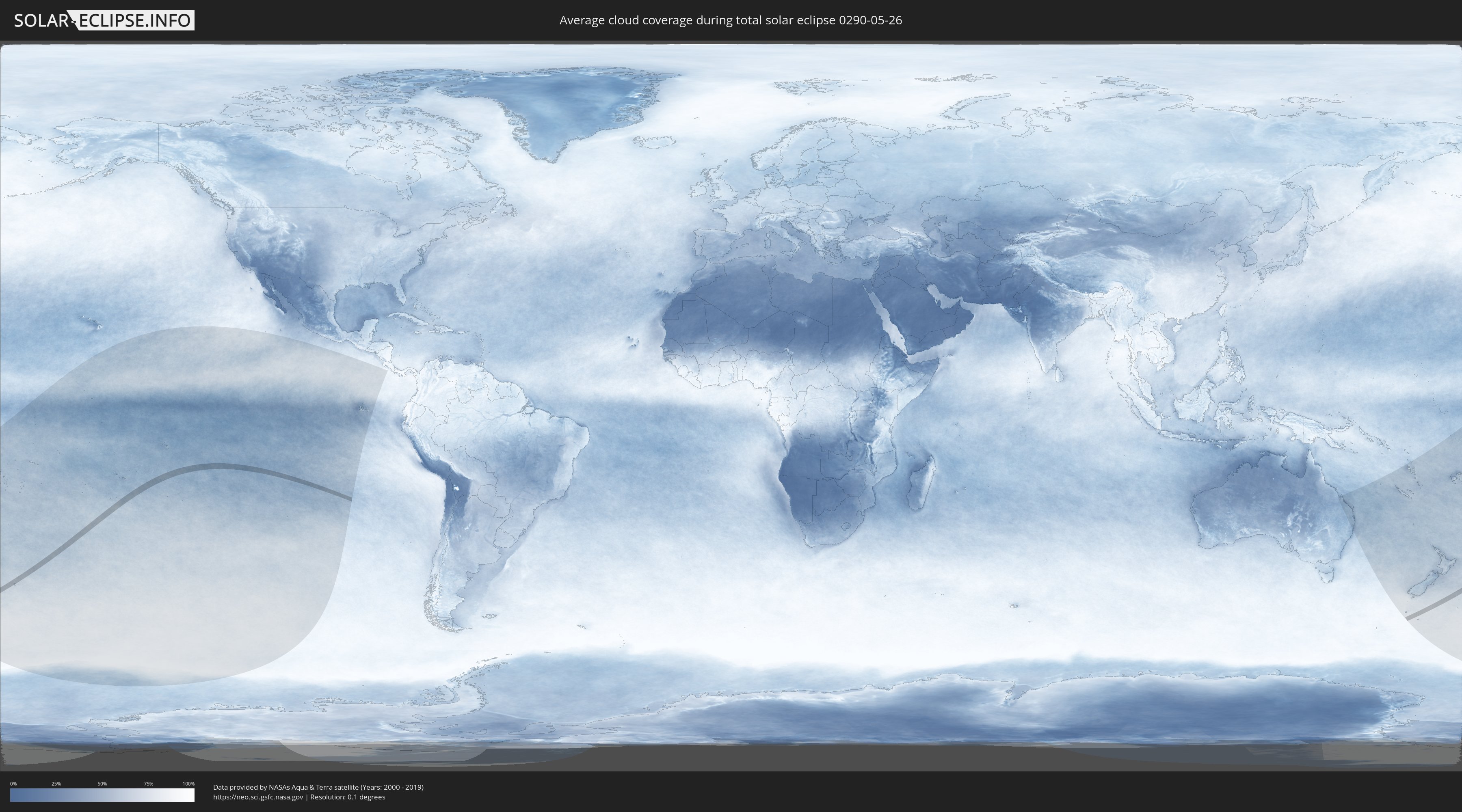The width and height of the screenshot is (1462, 812).
Task: Click the 25% legend label
Action: click(56, 784)
